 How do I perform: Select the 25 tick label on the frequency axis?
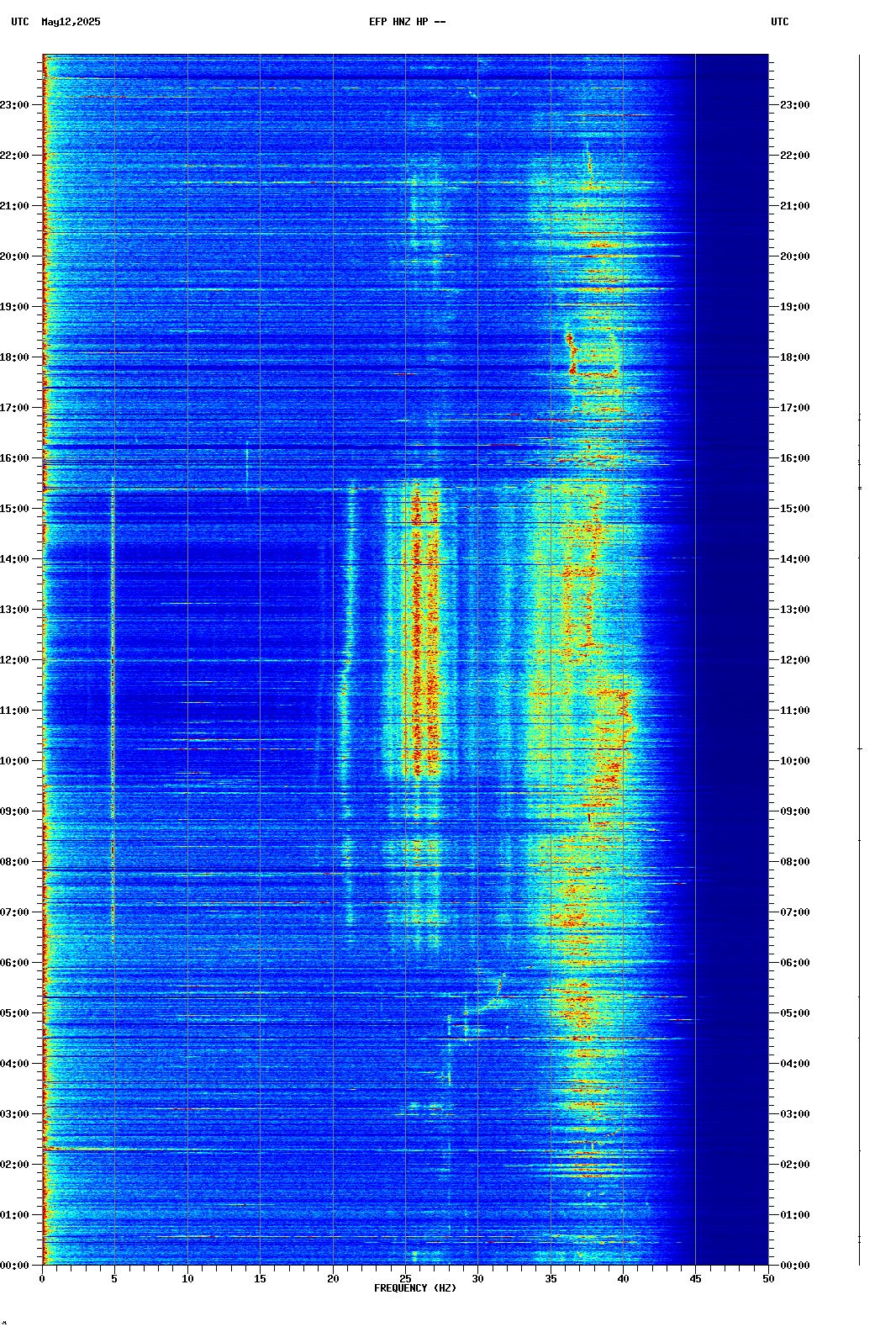point(405,1279)
